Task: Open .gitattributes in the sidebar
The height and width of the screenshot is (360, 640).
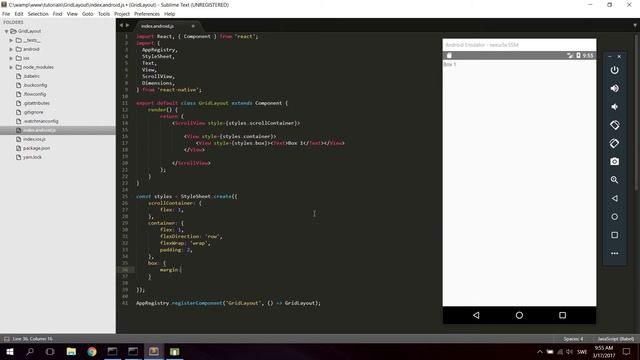Action: click(36, 103)
